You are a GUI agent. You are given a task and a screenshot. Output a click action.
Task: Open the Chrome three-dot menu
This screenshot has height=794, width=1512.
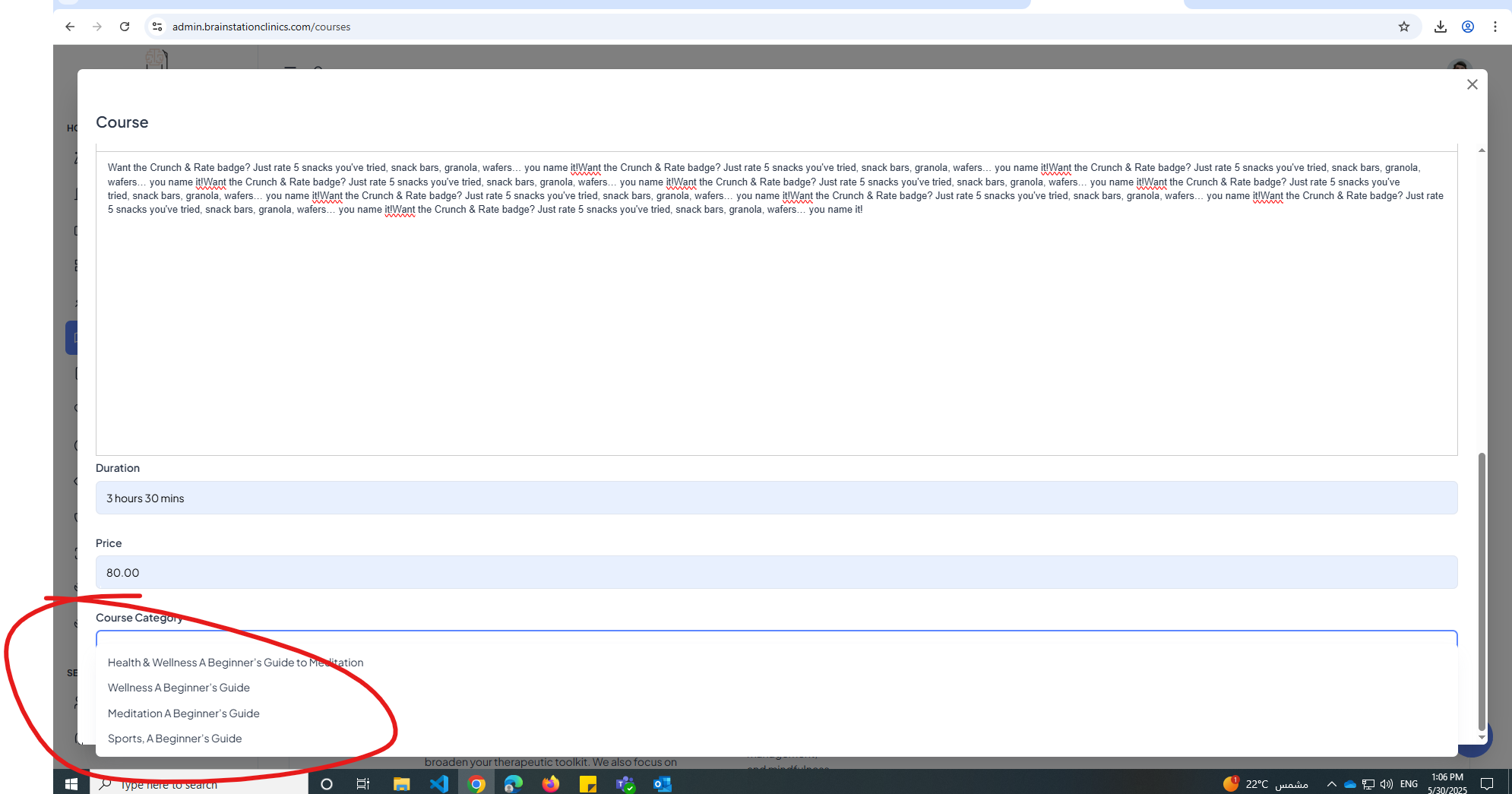(x=1495, y=27)
